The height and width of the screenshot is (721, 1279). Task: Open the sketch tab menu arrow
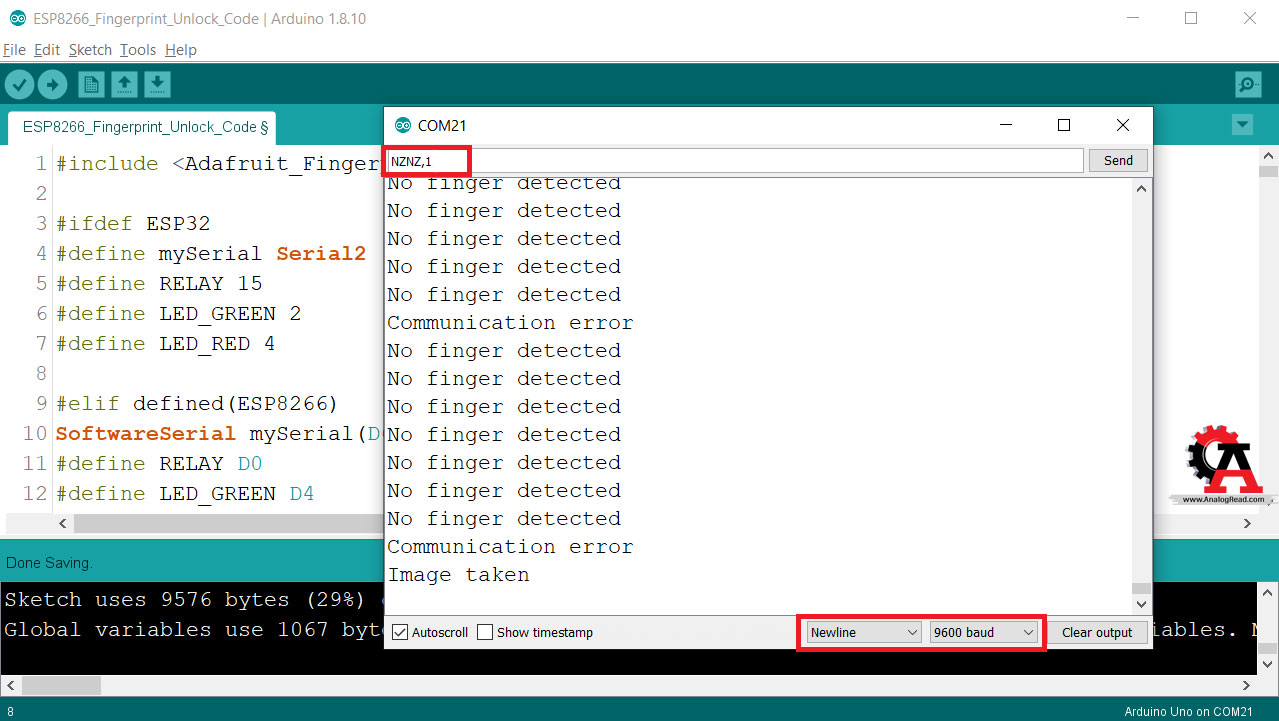(x=1242, y=125)
